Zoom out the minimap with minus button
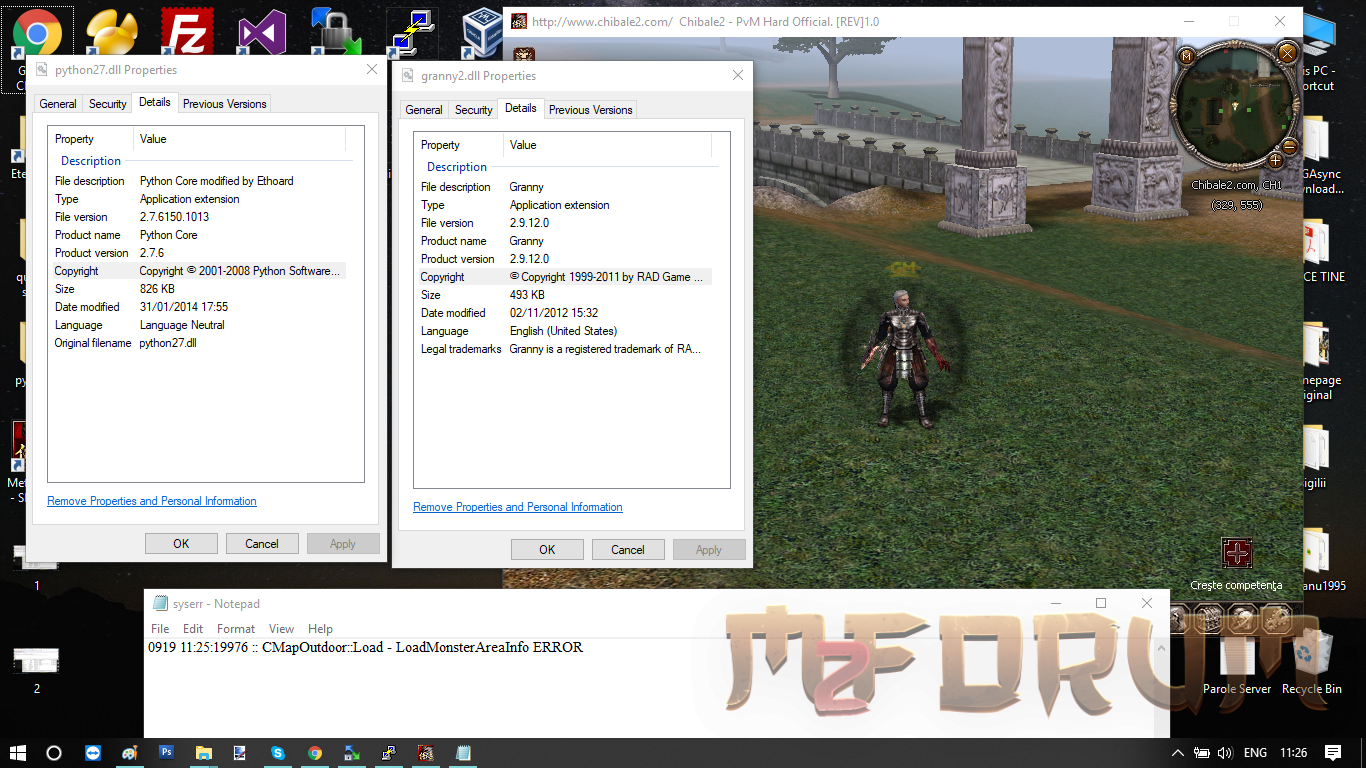Viewport: 1366px width, 768px height. [1289, 147]
